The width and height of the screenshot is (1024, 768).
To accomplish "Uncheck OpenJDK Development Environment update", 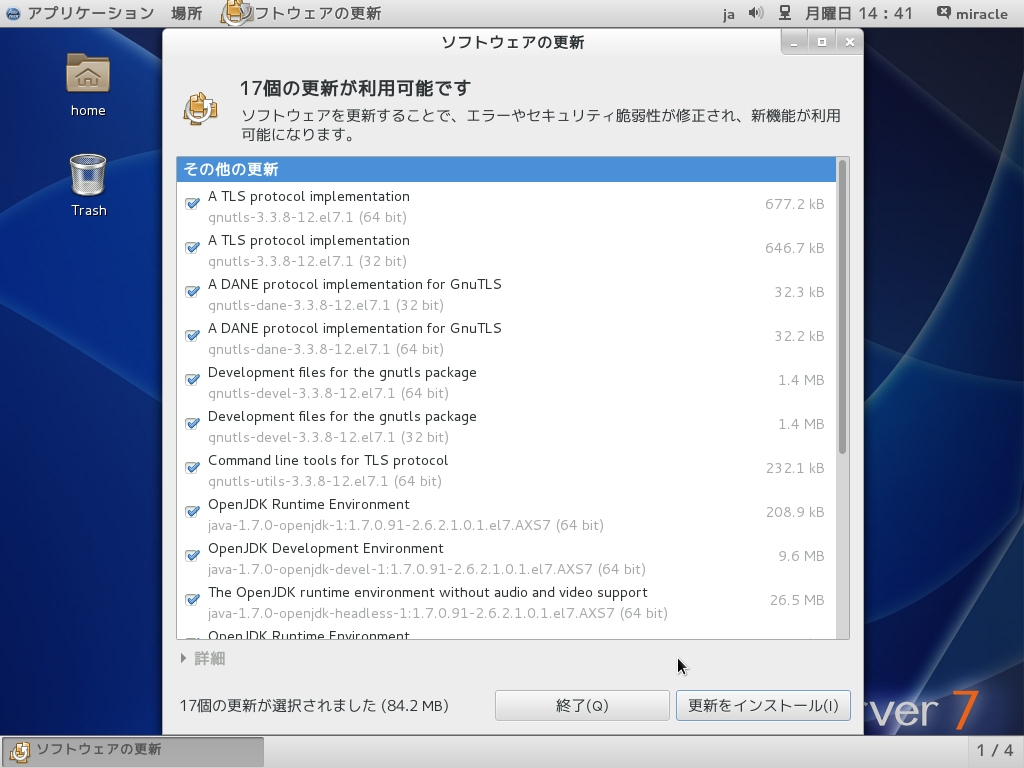I will (192, 556).
